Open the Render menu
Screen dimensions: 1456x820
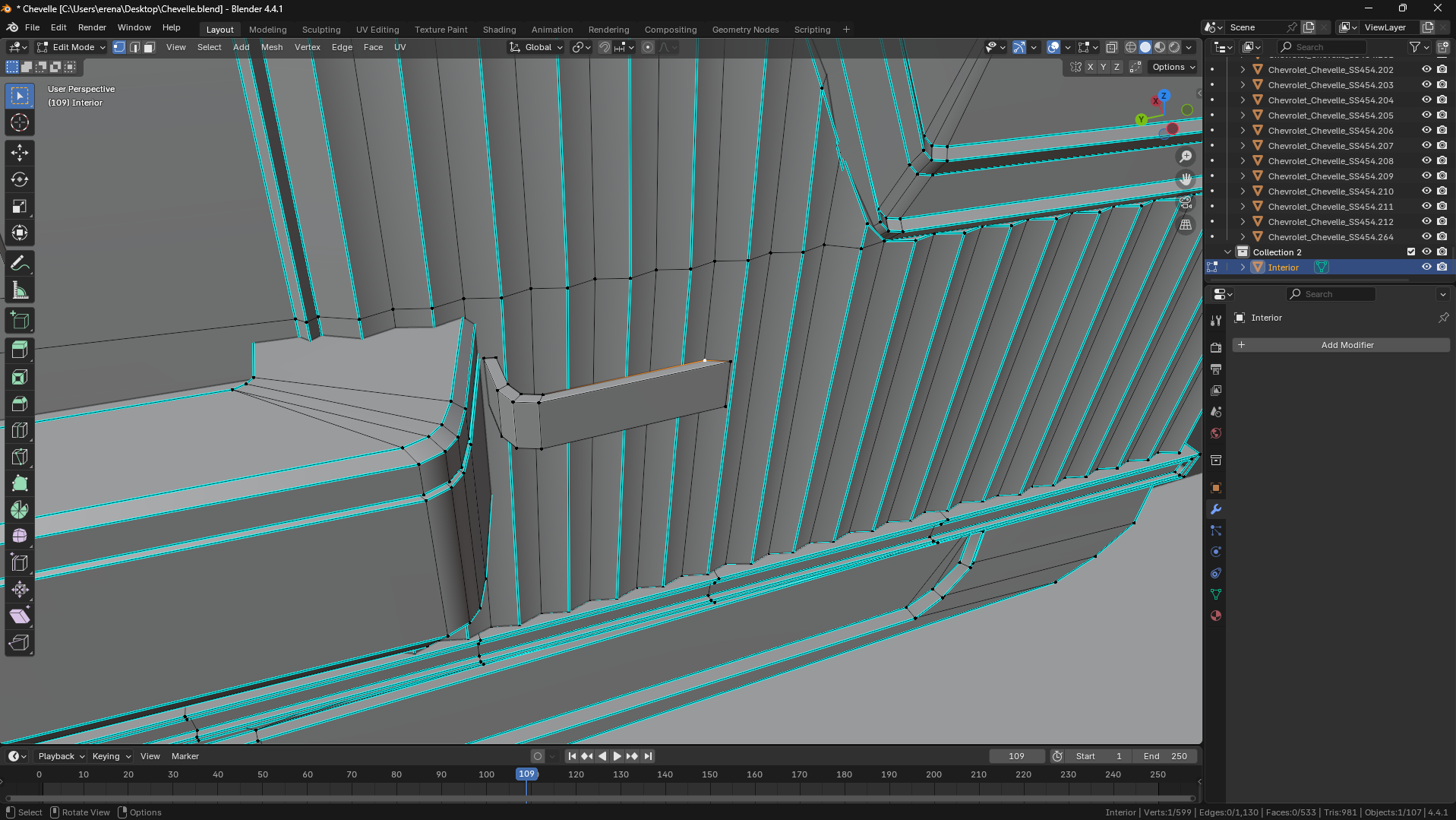point(92,27)
